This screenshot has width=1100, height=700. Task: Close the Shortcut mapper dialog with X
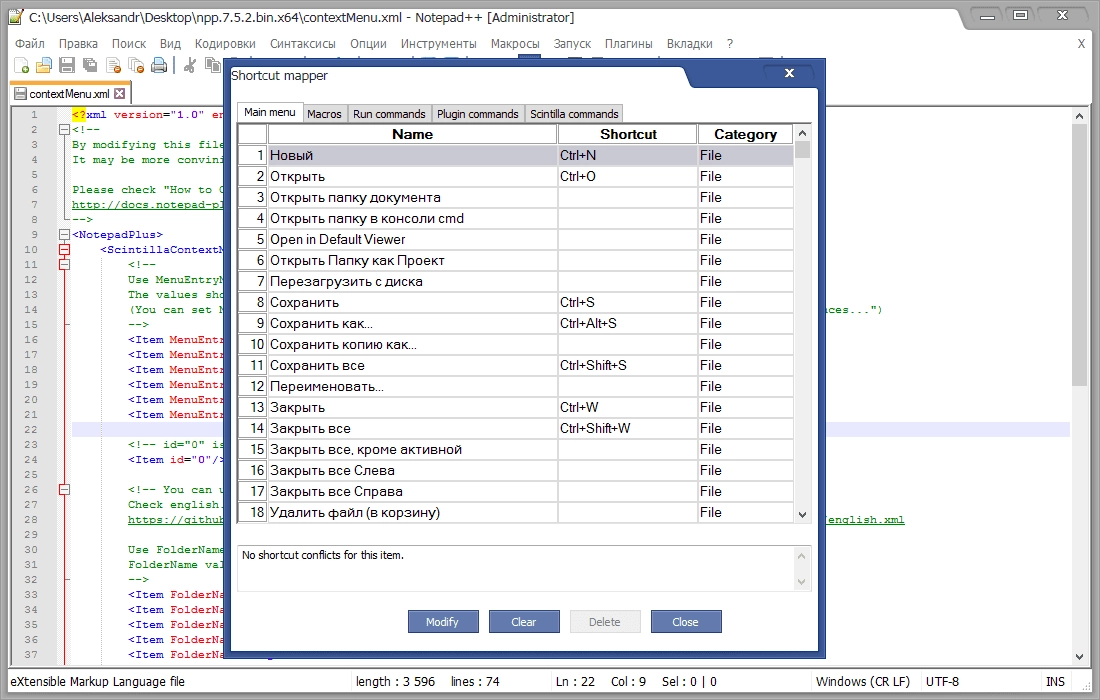[x=789, y=73]
